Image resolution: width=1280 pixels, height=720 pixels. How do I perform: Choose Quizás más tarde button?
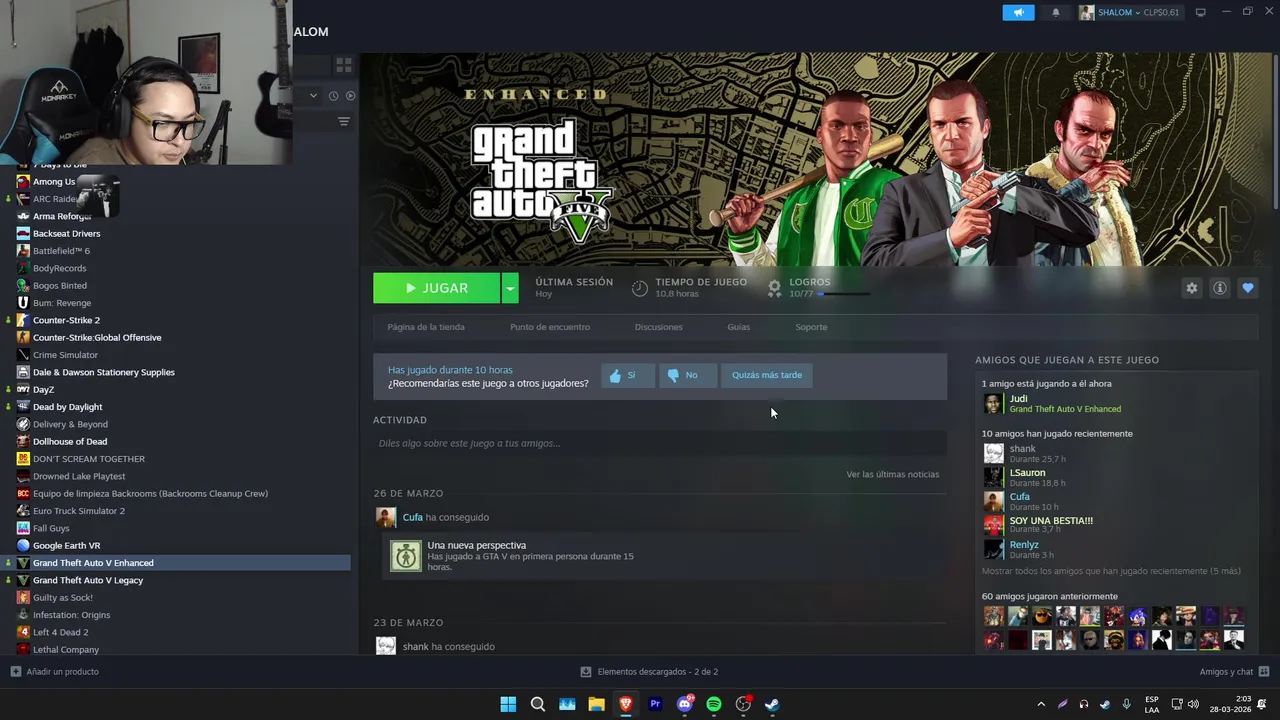(x=766, y=375)
